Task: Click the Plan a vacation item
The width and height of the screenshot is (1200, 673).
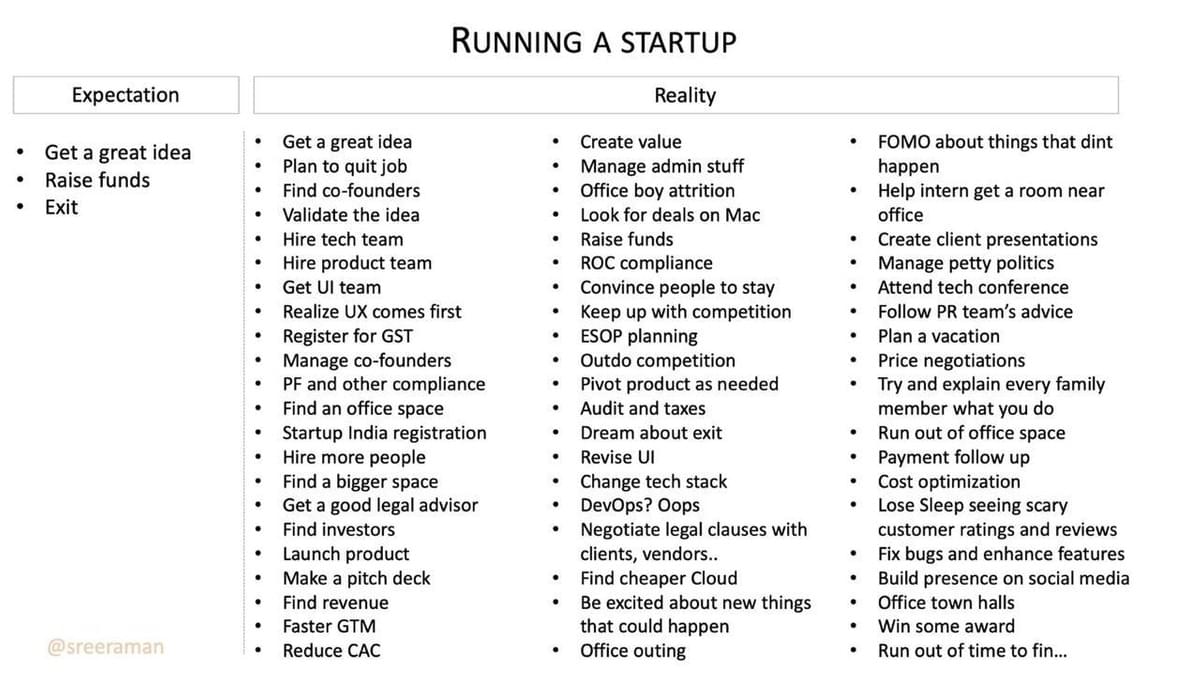Action: coord(938,336)
